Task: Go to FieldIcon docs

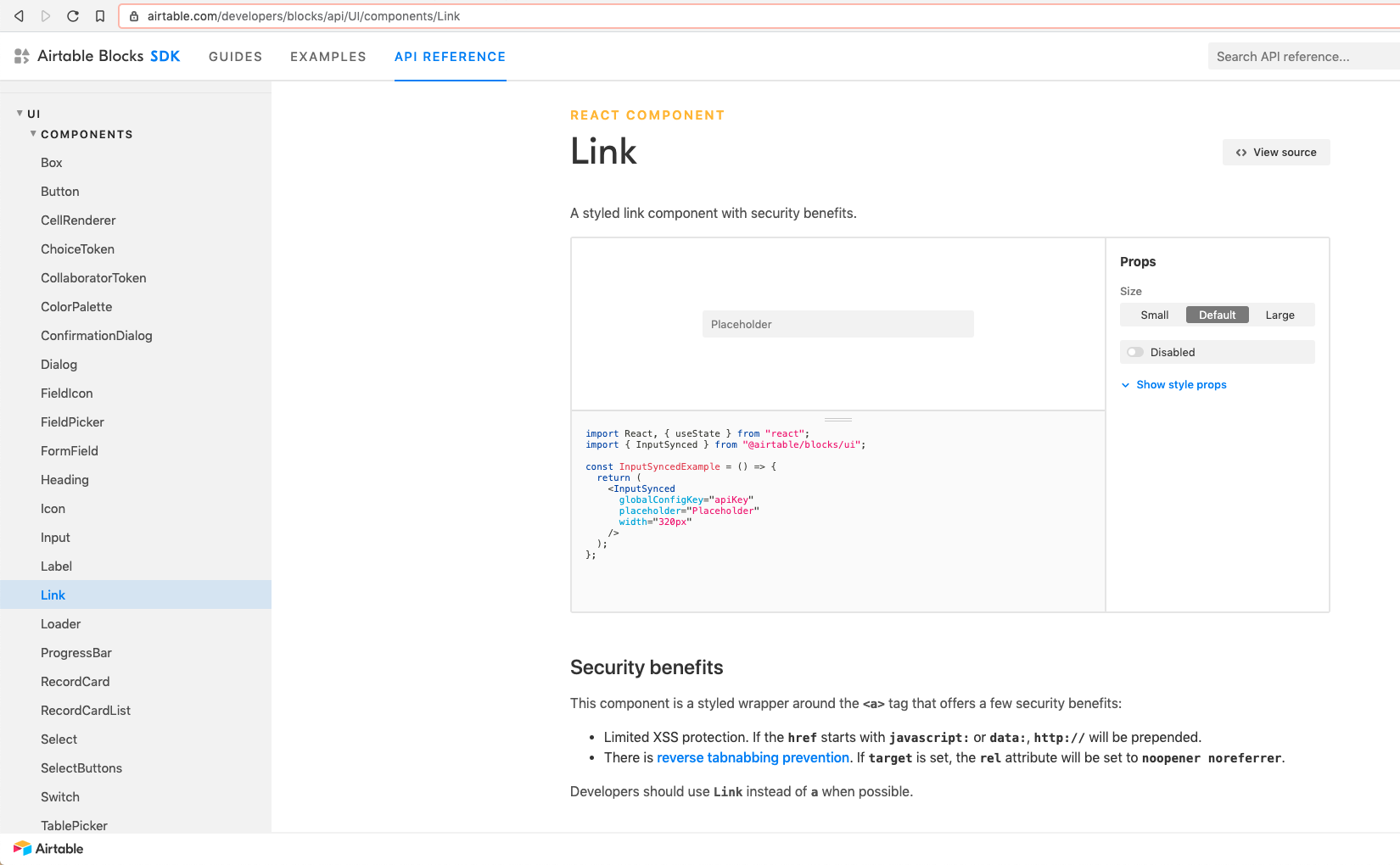Action: click(x=67, y=393)
